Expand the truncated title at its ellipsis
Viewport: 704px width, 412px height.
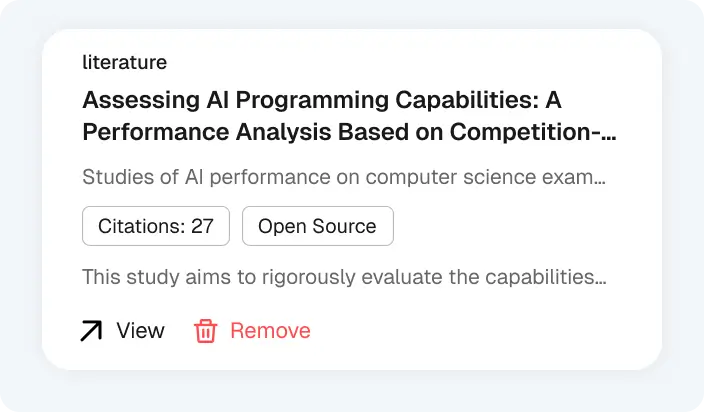[x=611, y=132]
